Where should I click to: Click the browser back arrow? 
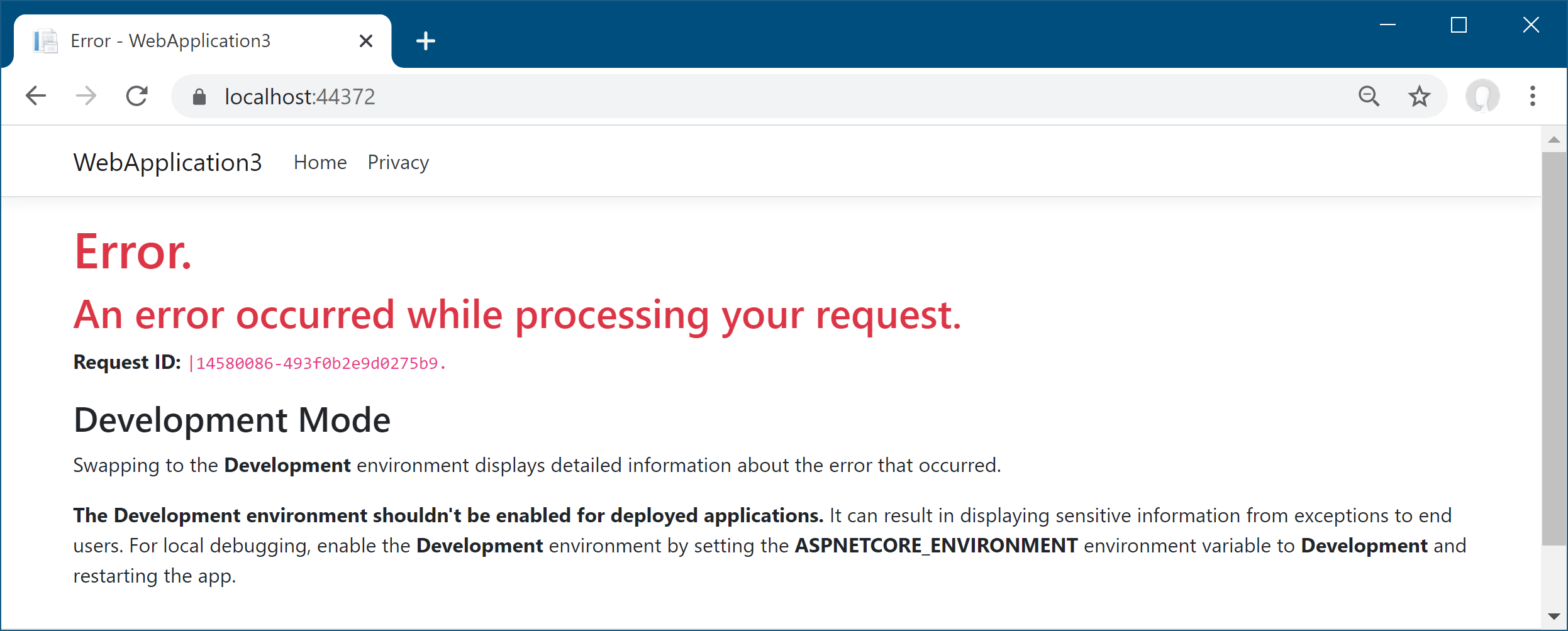(x=36, y=96)
